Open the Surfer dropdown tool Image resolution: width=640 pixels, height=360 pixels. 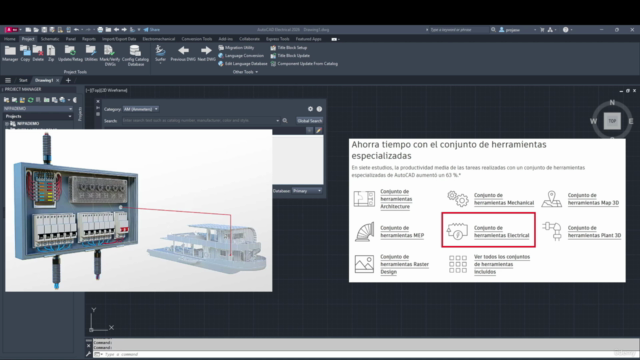click(x=160, y=54)
